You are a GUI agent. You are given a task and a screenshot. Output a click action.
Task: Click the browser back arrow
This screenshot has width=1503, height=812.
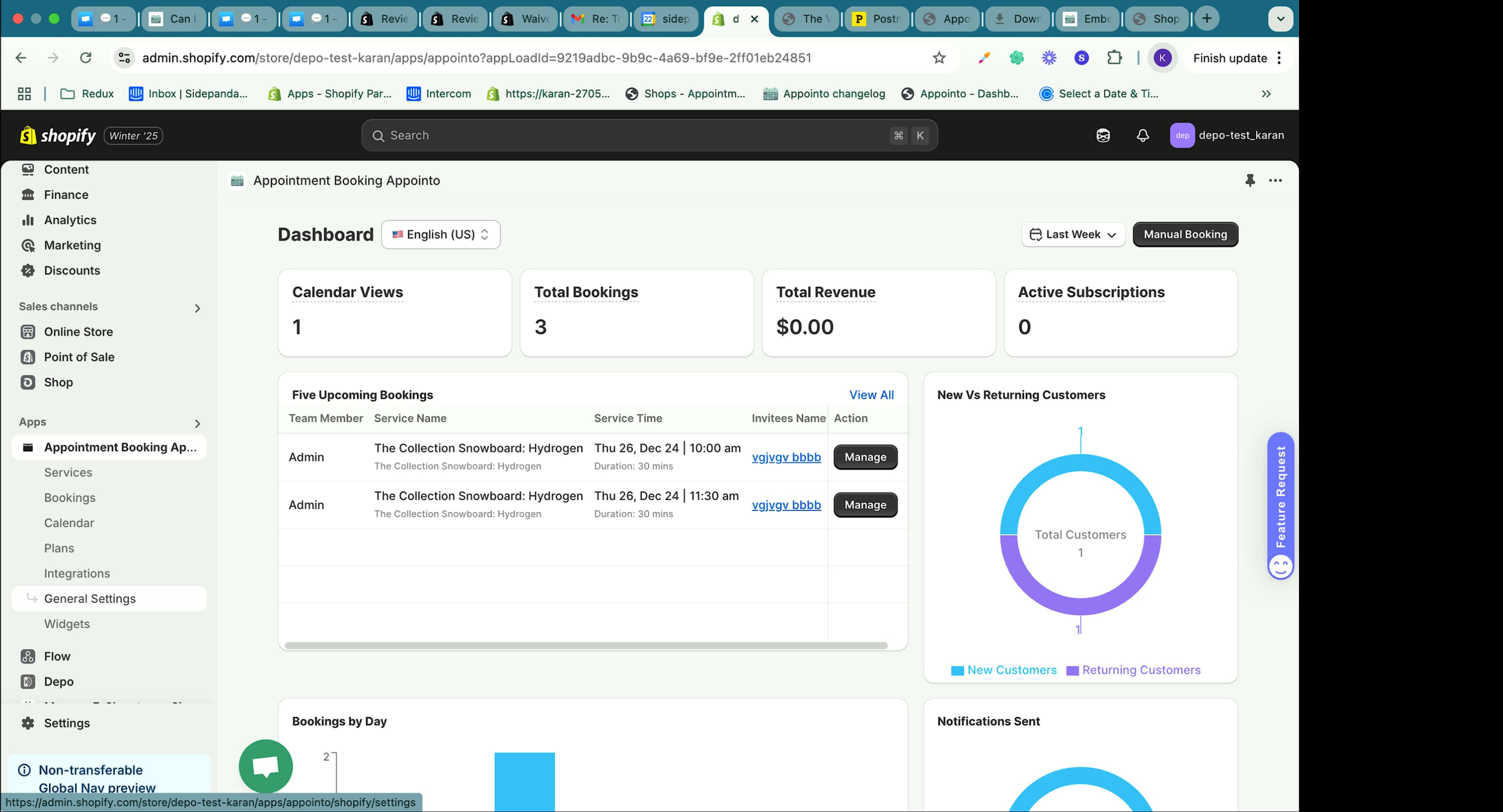(x=21, y=58)
